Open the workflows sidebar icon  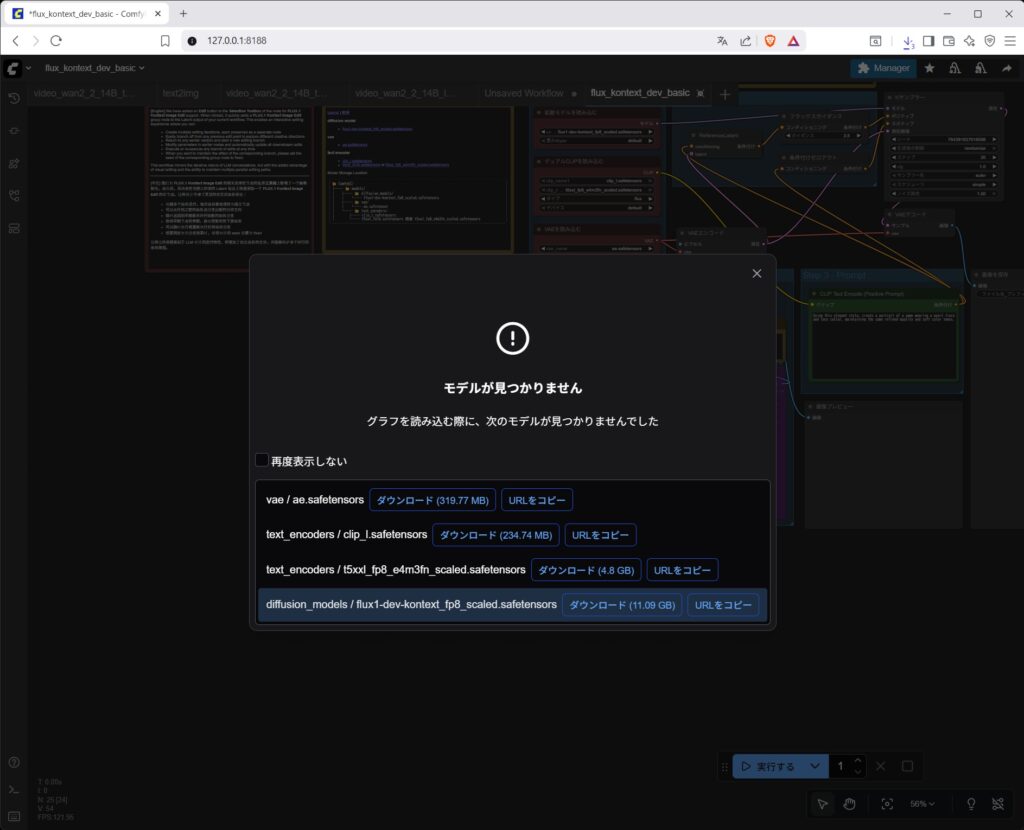tap(14, 196)
